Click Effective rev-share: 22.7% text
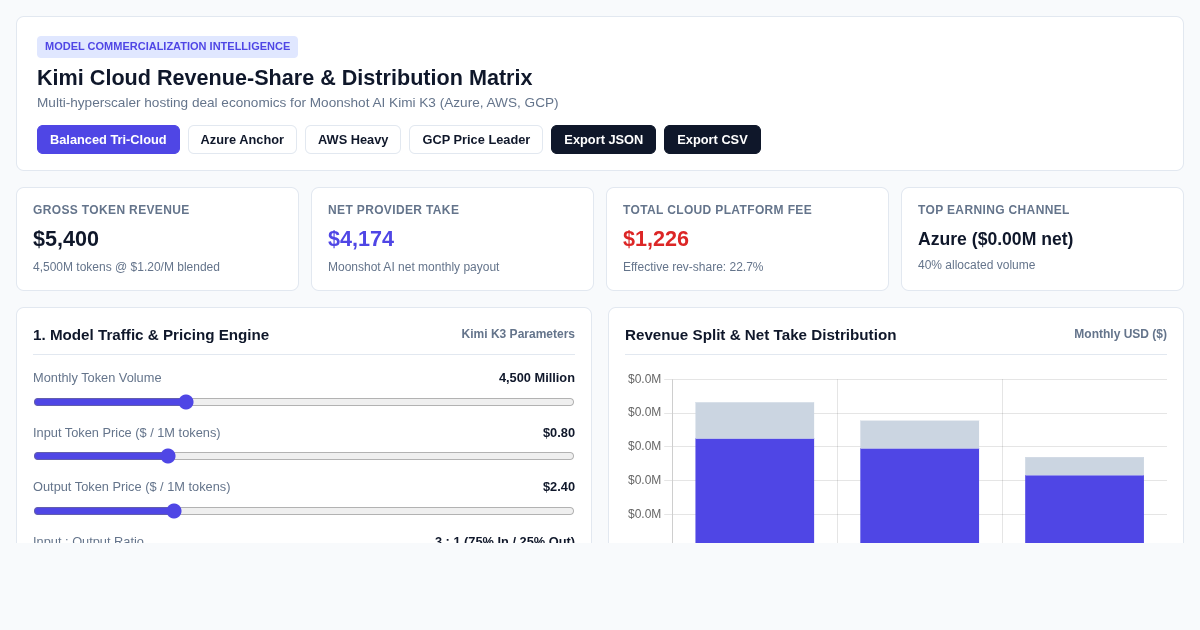This screenshot has height=630, width=1200. click(x=693, y=267)
